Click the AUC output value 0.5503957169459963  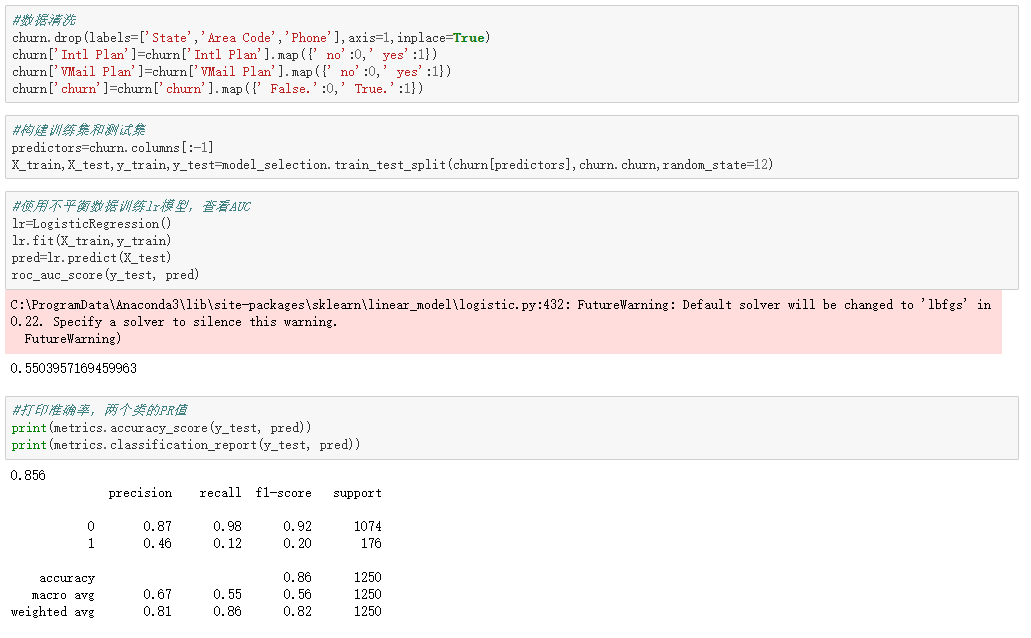coord(74,369)
